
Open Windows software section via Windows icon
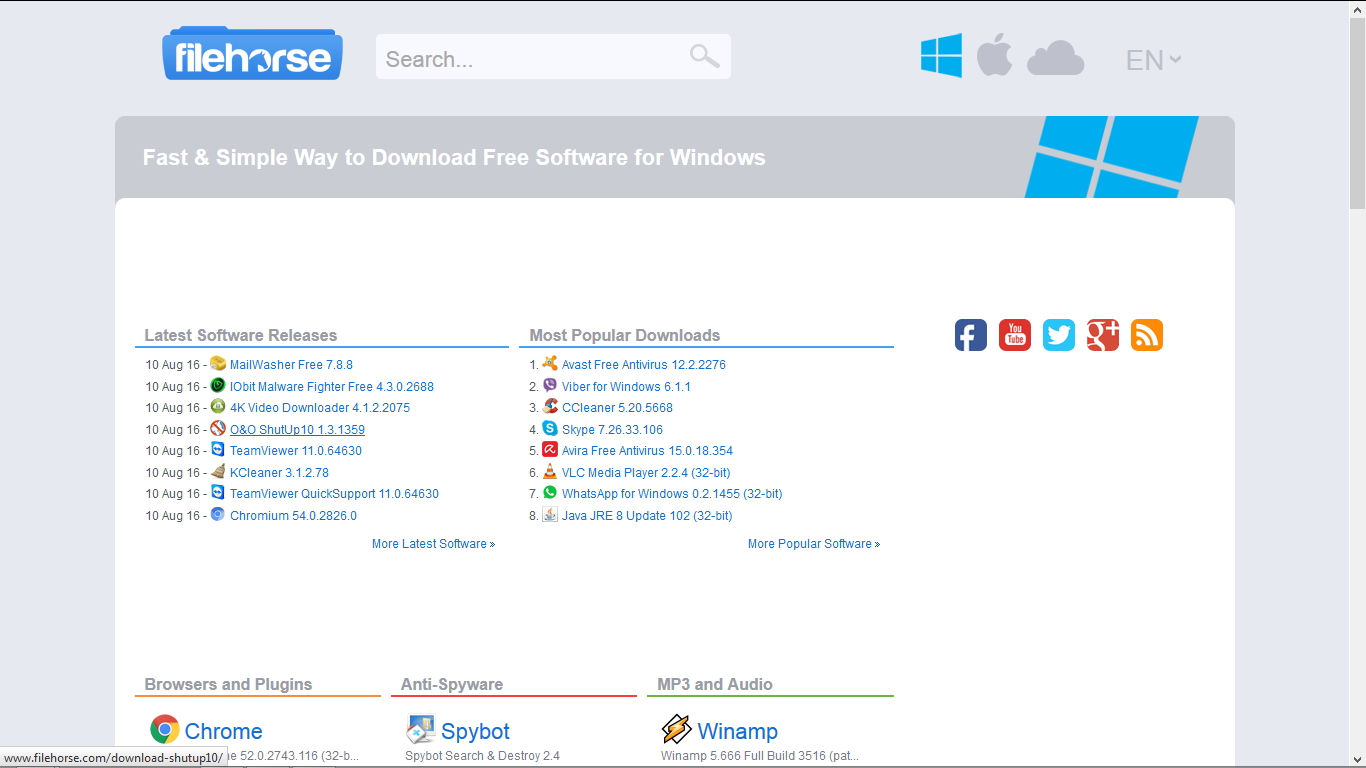click(x=940, y=56)
